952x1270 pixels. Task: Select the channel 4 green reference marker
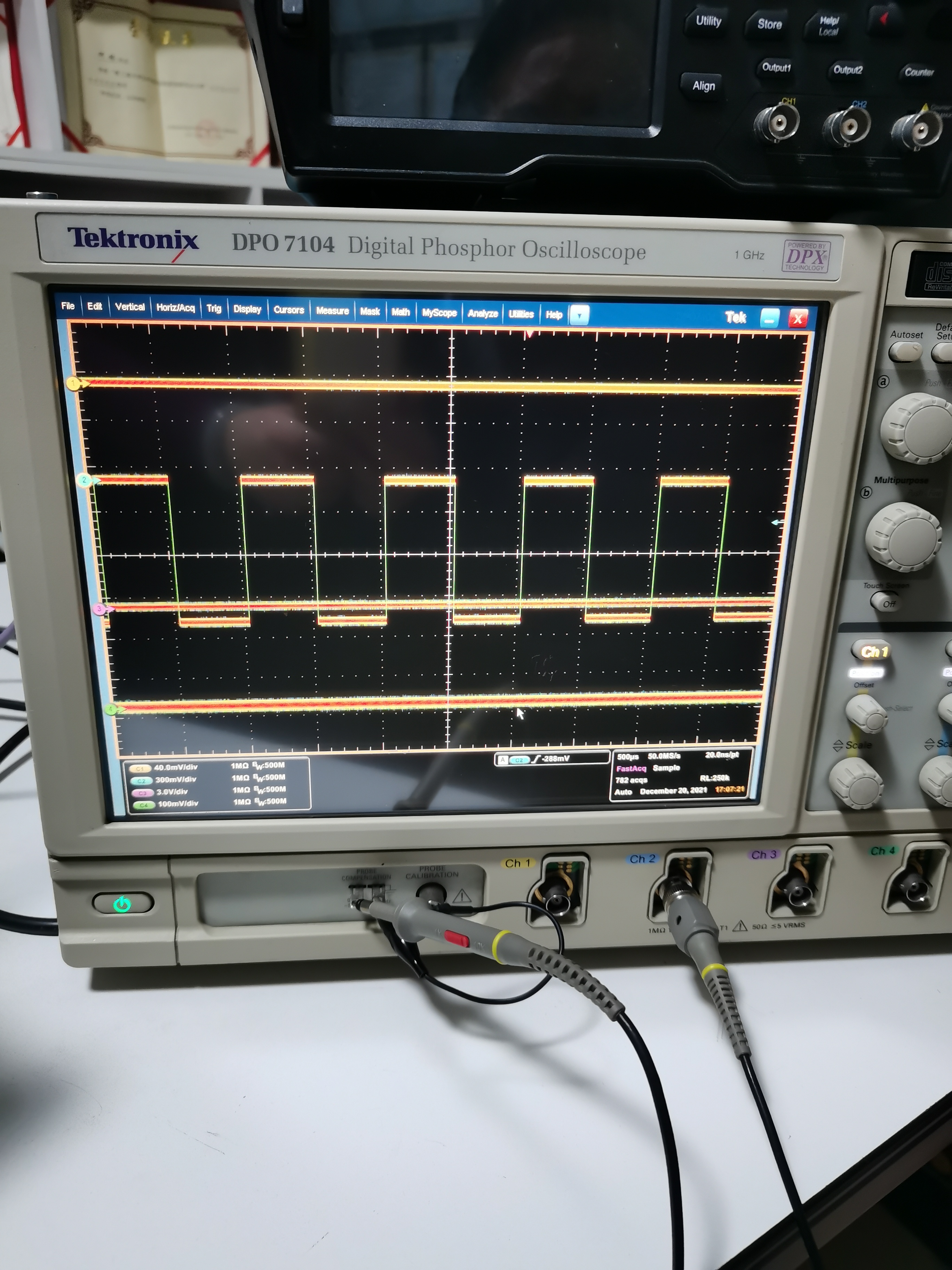[111, 710]
